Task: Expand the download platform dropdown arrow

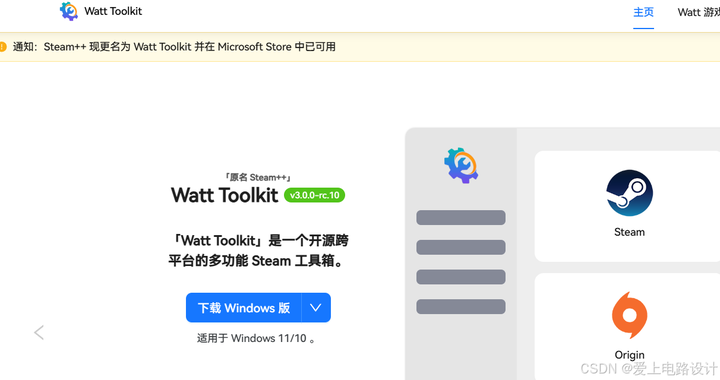Action: [316, 307]
